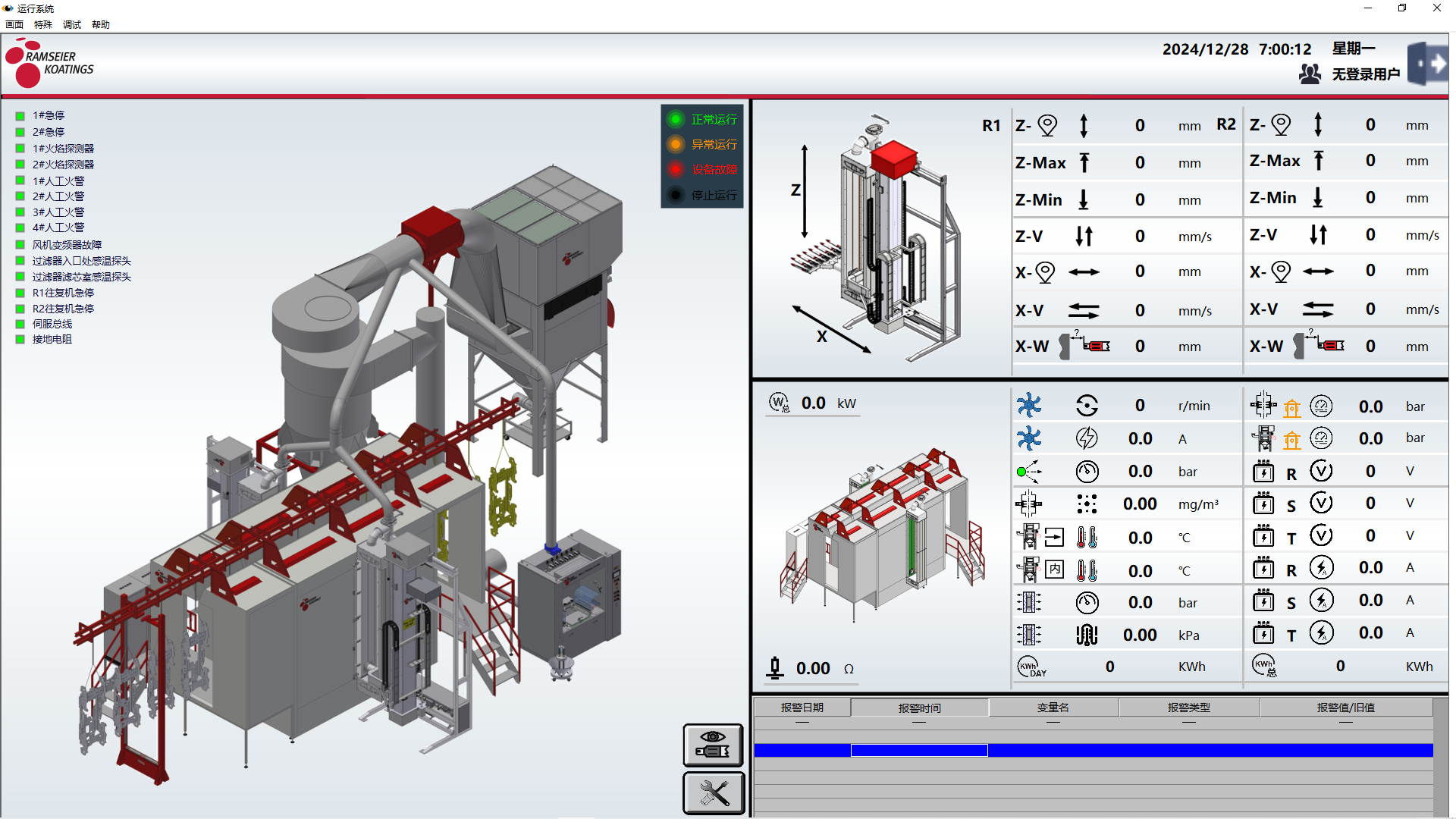Screen dimensions: 1456x819
Task: Click the R phase voltage V icon
Action: click(1321, 471)
